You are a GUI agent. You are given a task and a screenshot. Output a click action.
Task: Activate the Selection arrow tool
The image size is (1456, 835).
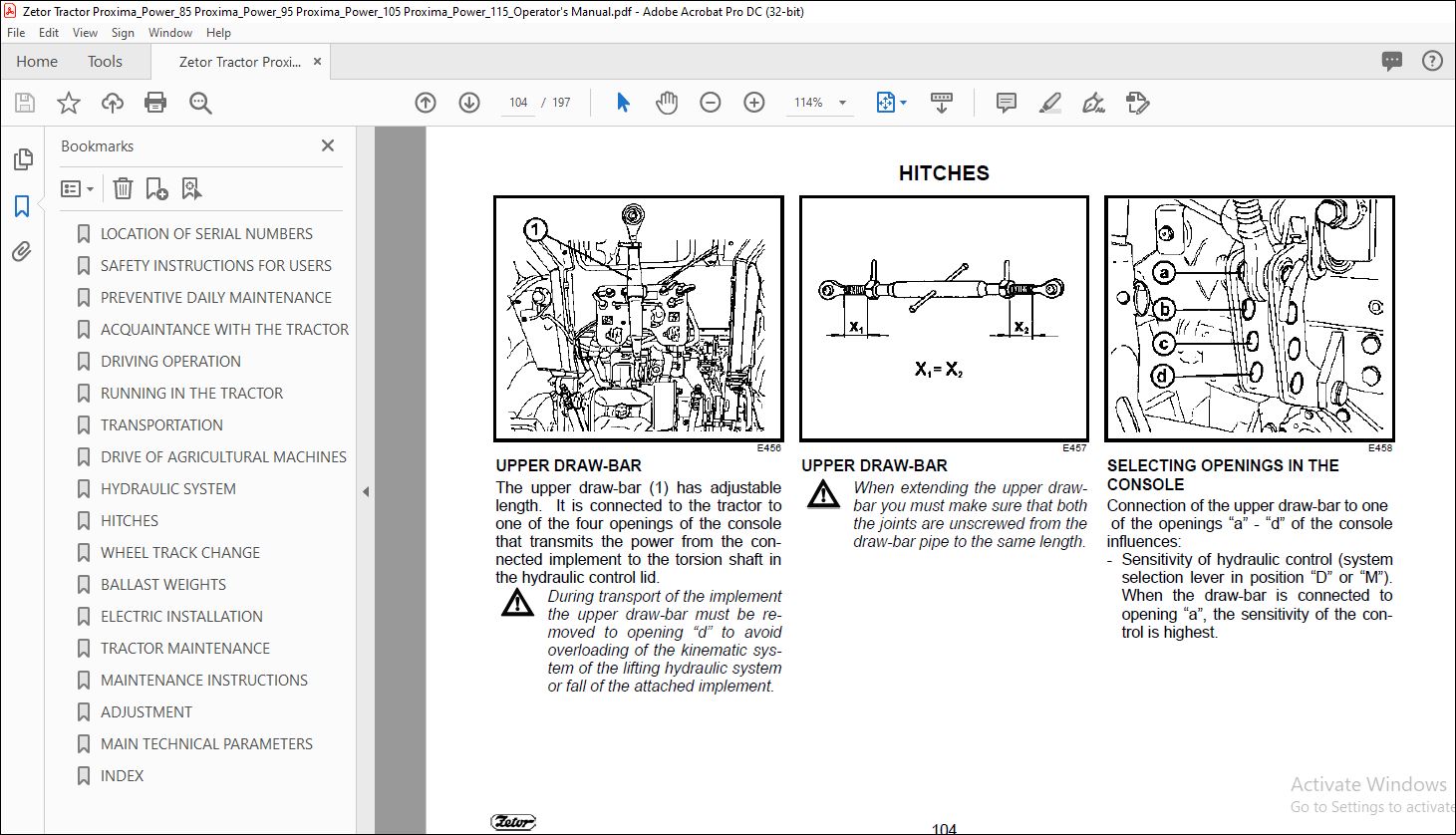[623, 103]
